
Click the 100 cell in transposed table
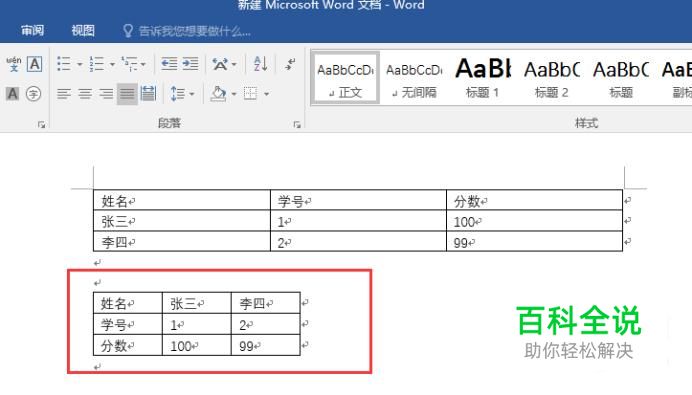(x=197, y=345)
